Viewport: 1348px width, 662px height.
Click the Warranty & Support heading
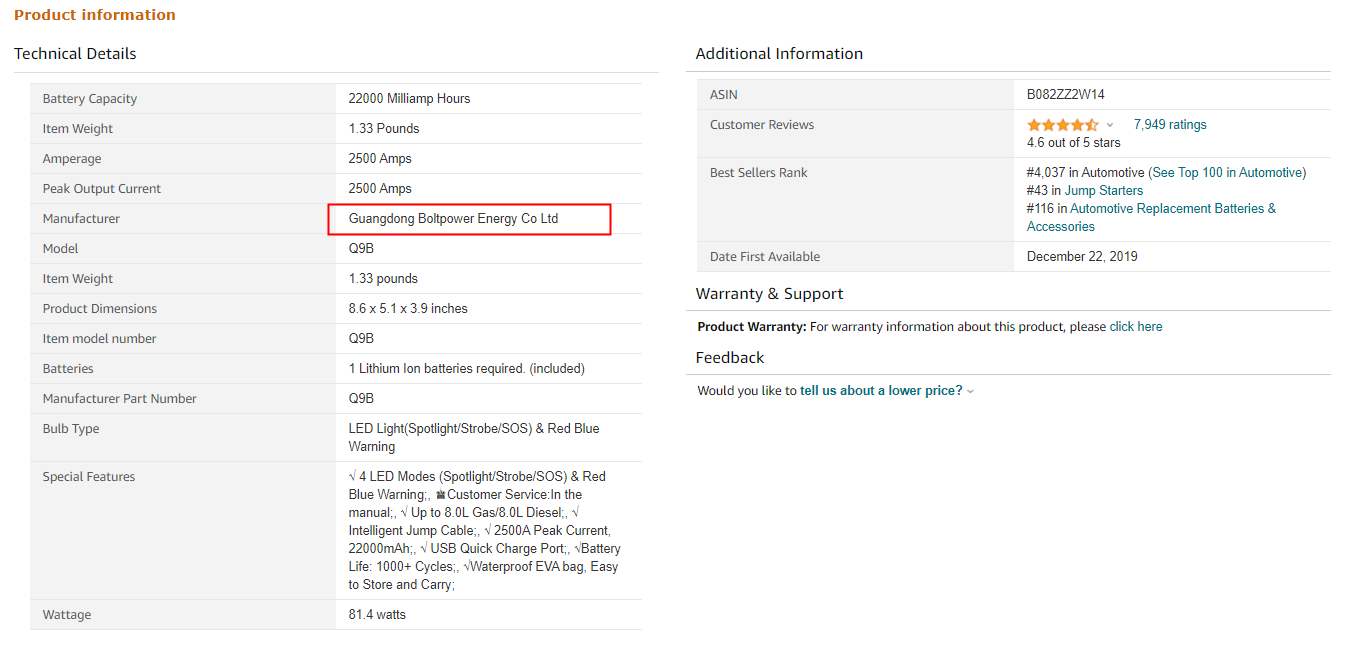click(769, 294)
